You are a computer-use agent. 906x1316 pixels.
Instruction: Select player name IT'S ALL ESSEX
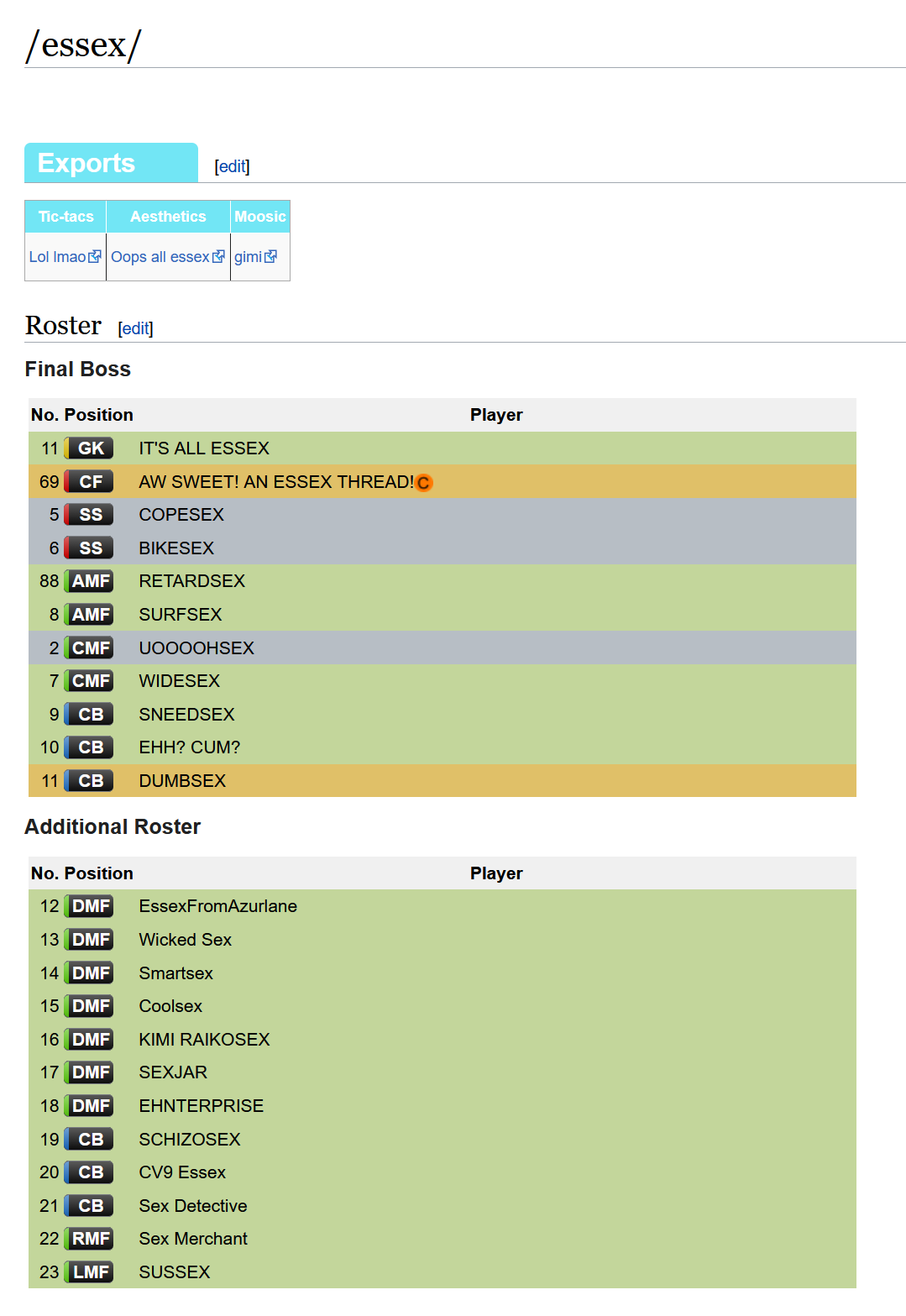tap(204, 448)
